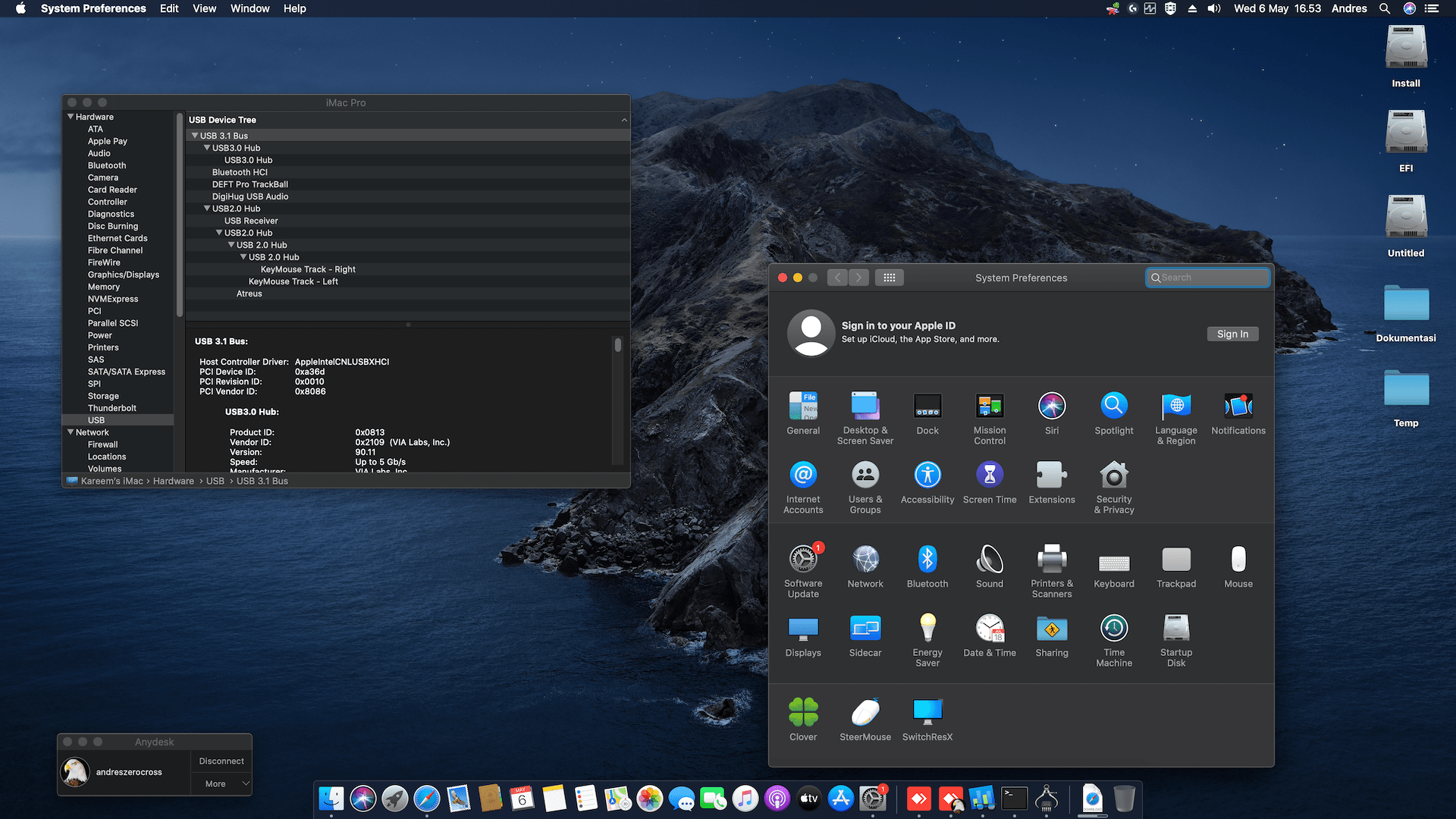Collapse the USB2.0 Hub below USB Receiver

[219, 233]
